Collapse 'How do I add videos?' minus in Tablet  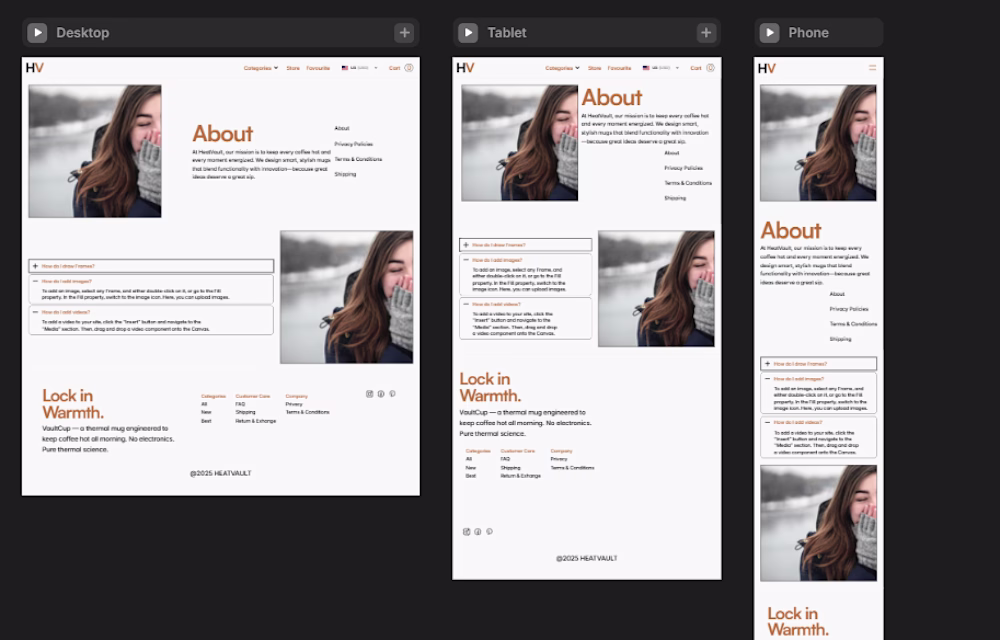click(466, 304)
